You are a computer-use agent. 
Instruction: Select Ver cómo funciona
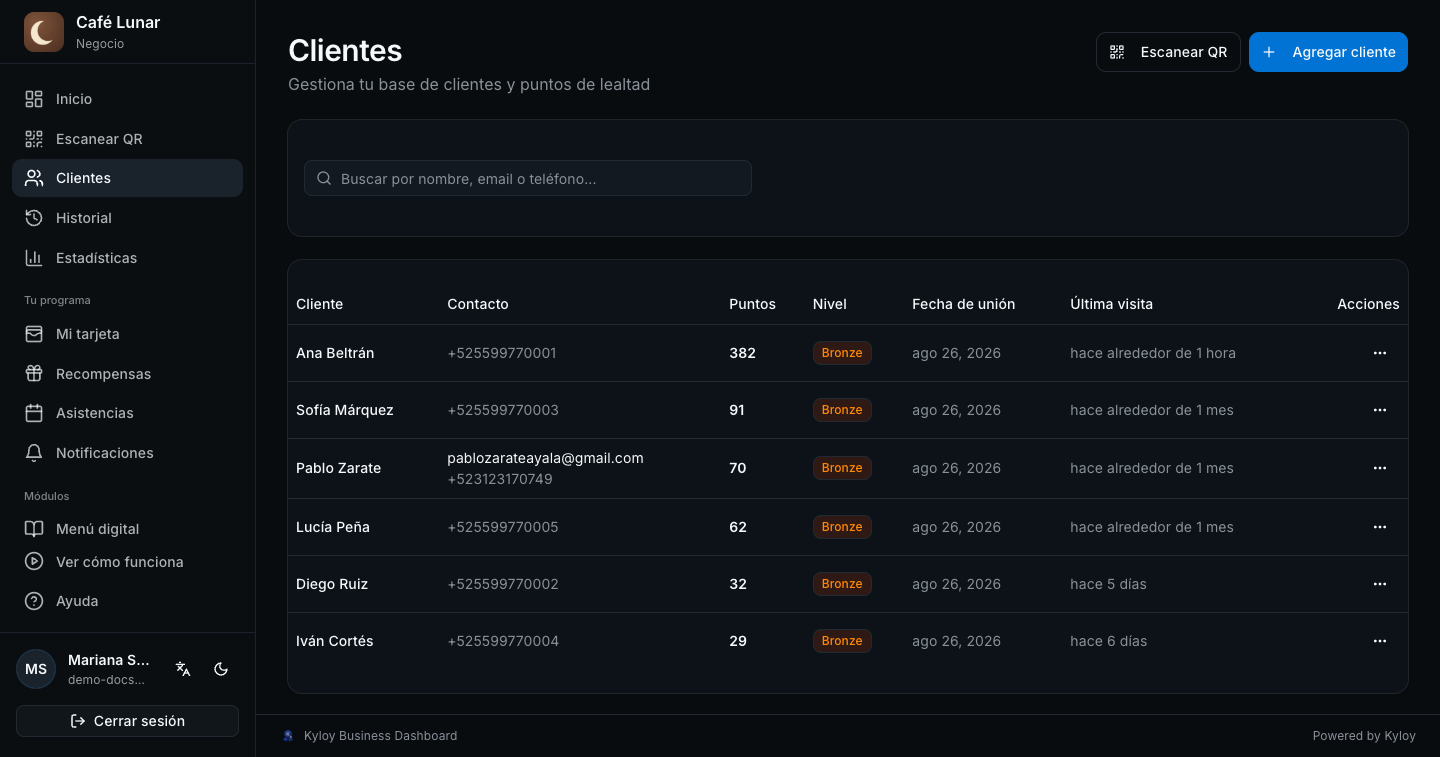coord(127,562)
